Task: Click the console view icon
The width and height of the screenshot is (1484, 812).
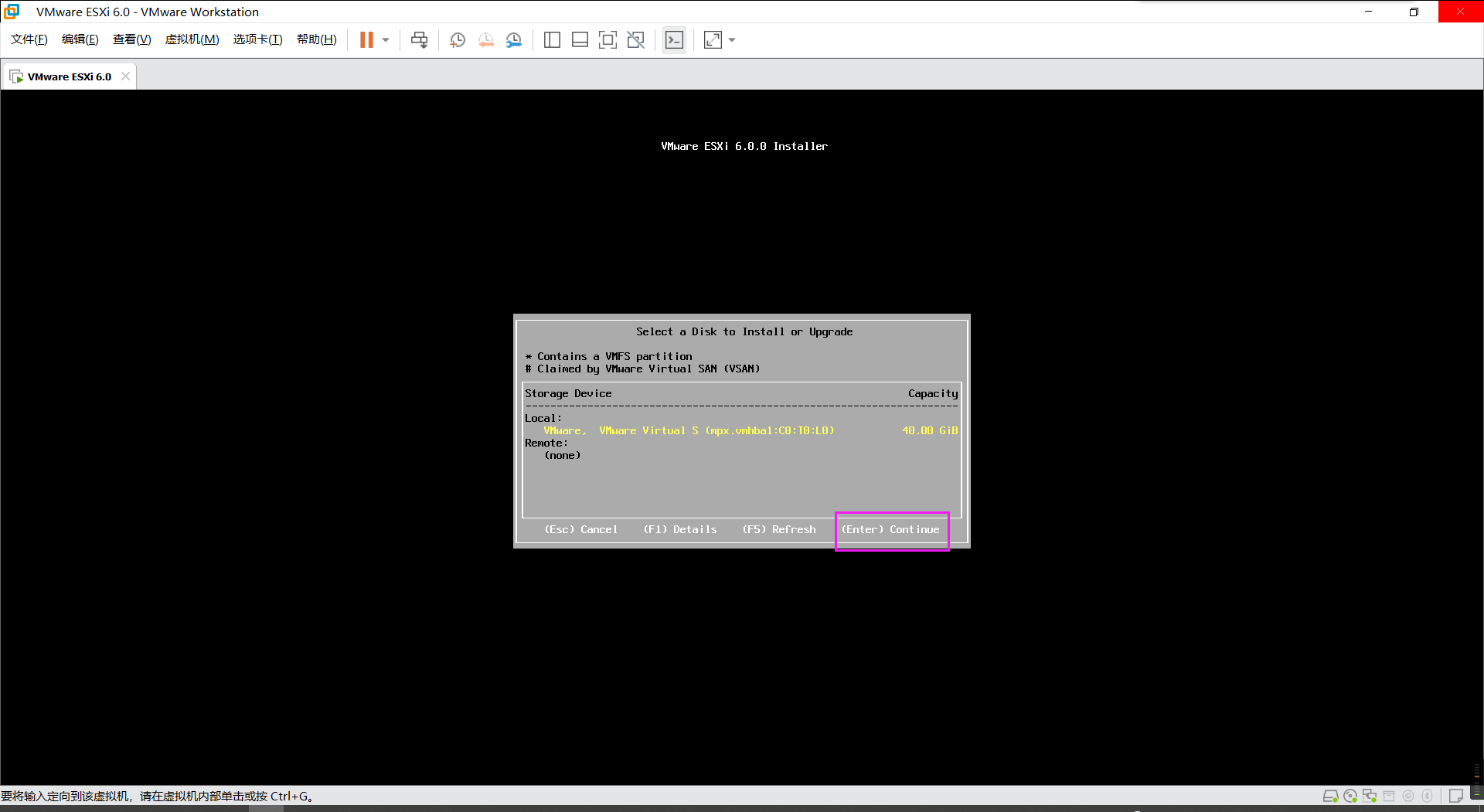Action: (x=674, y=40)
